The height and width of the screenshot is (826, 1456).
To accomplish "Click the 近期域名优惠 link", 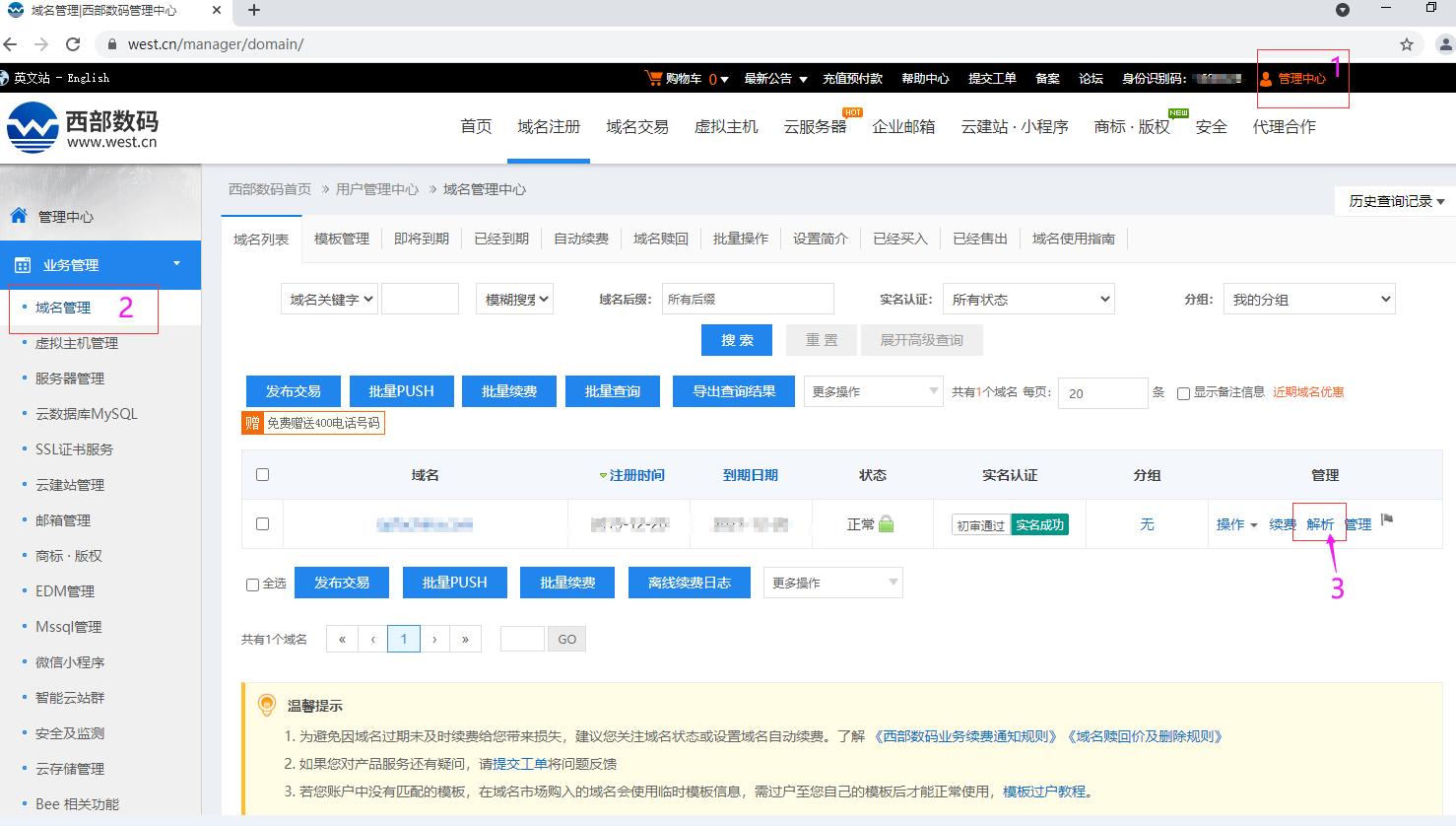I will (1308, 392).
